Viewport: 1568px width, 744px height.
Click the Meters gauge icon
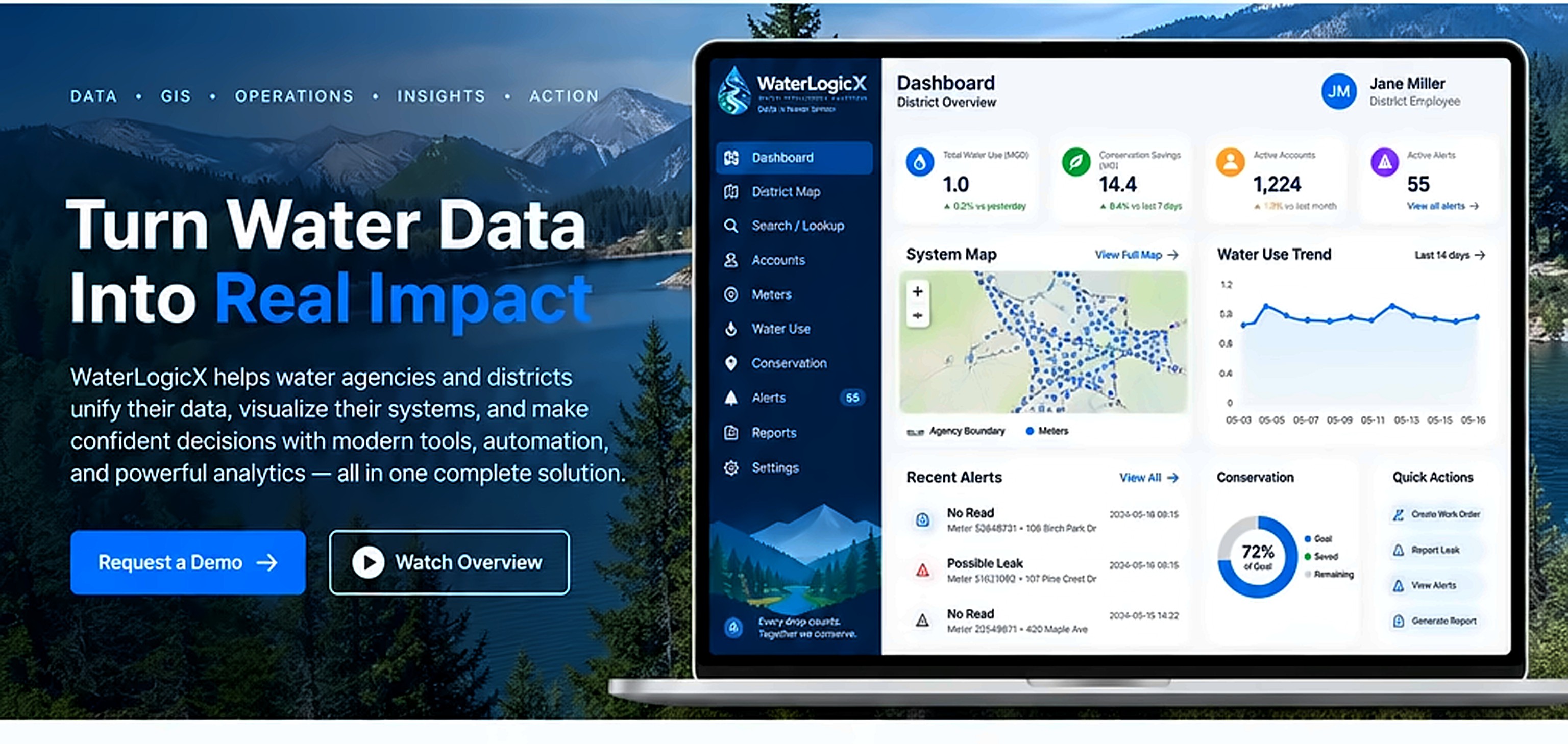[x=731, y=294]
